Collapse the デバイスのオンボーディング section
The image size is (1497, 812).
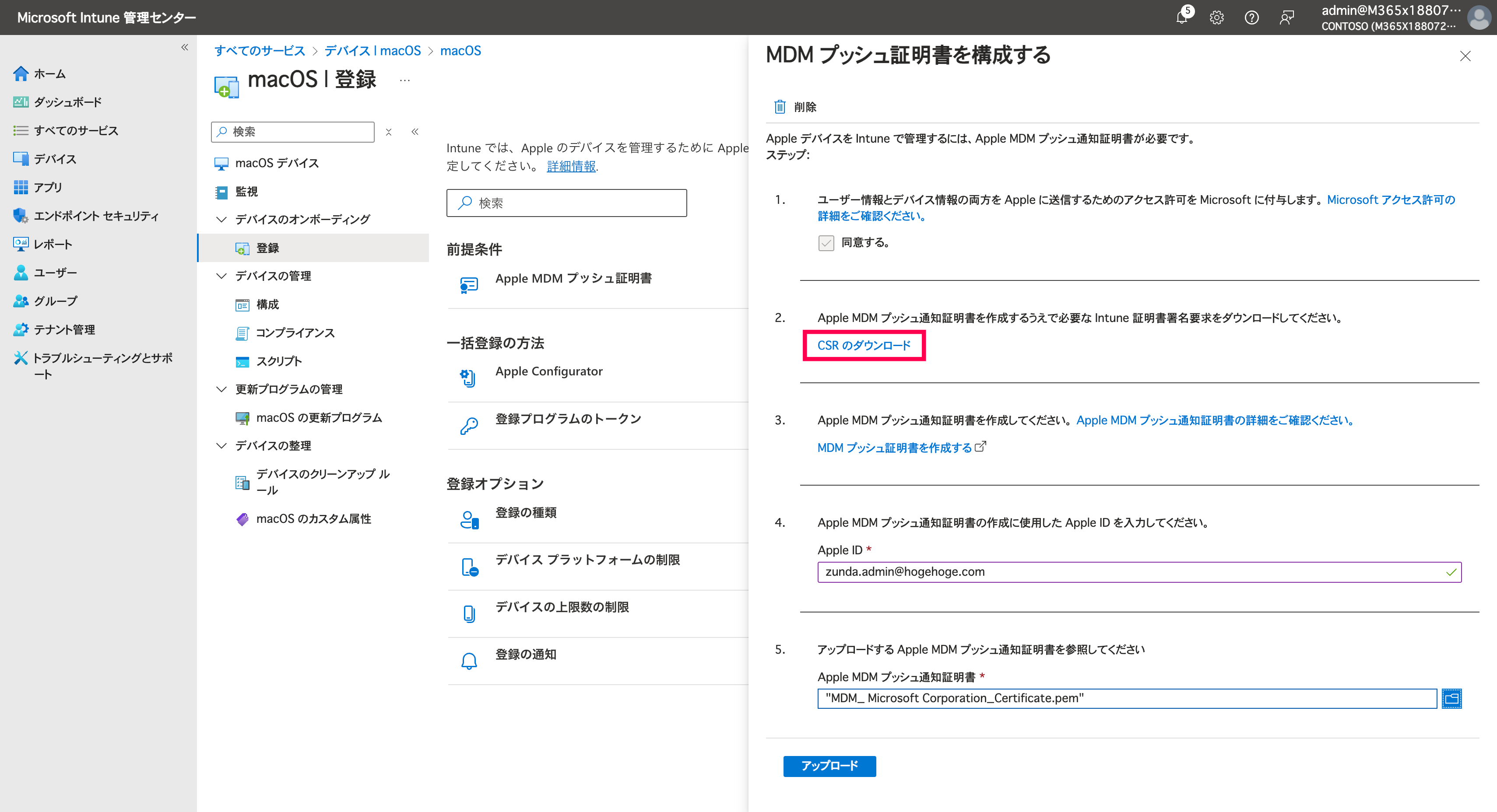tap(221, 220)
